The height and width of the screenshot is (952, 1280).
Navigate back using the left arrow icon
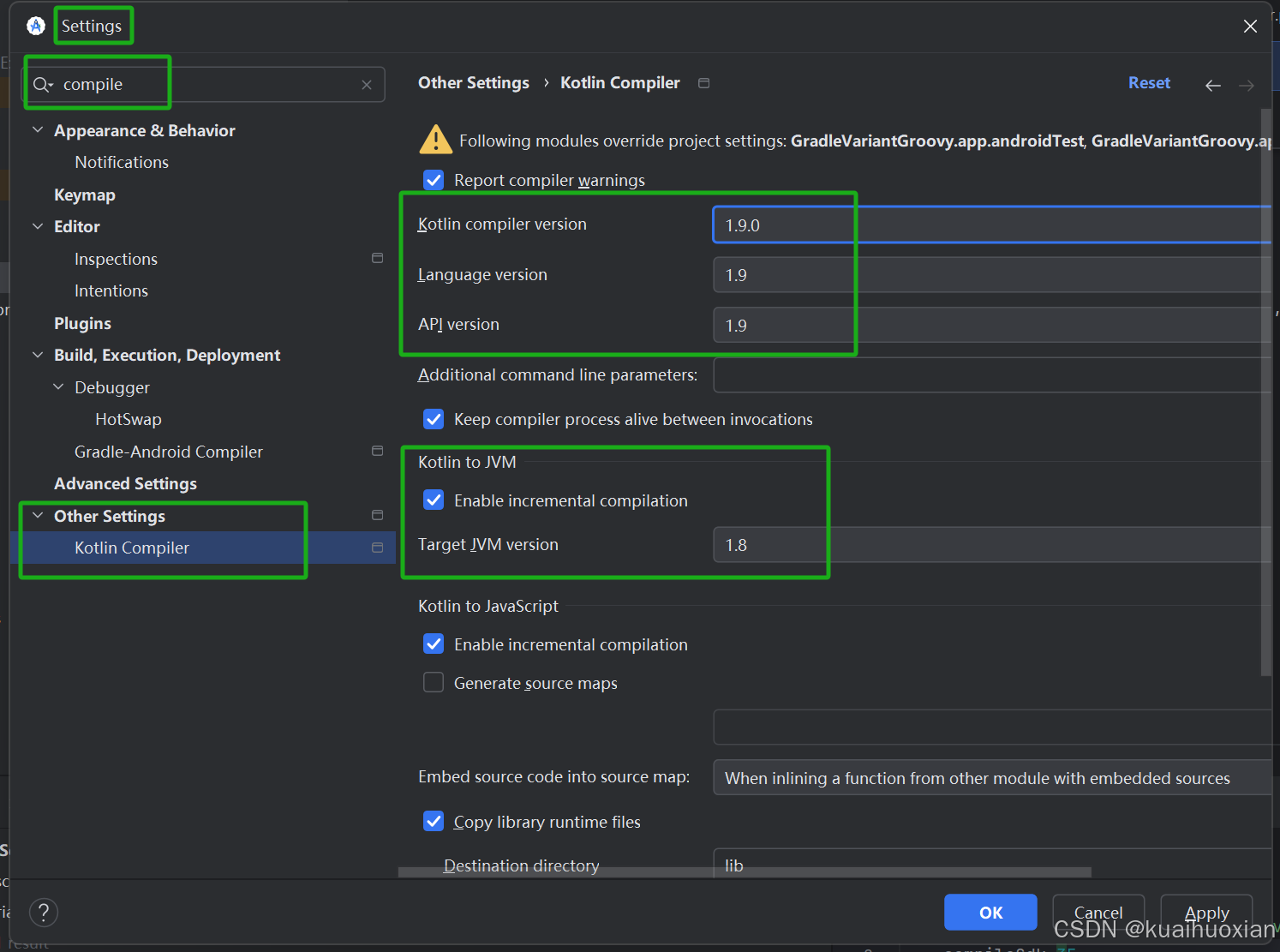pos(1212,85)
